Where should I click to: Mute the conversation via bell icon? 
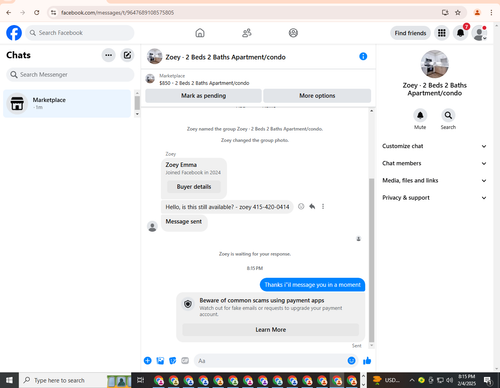coord(420,115)
